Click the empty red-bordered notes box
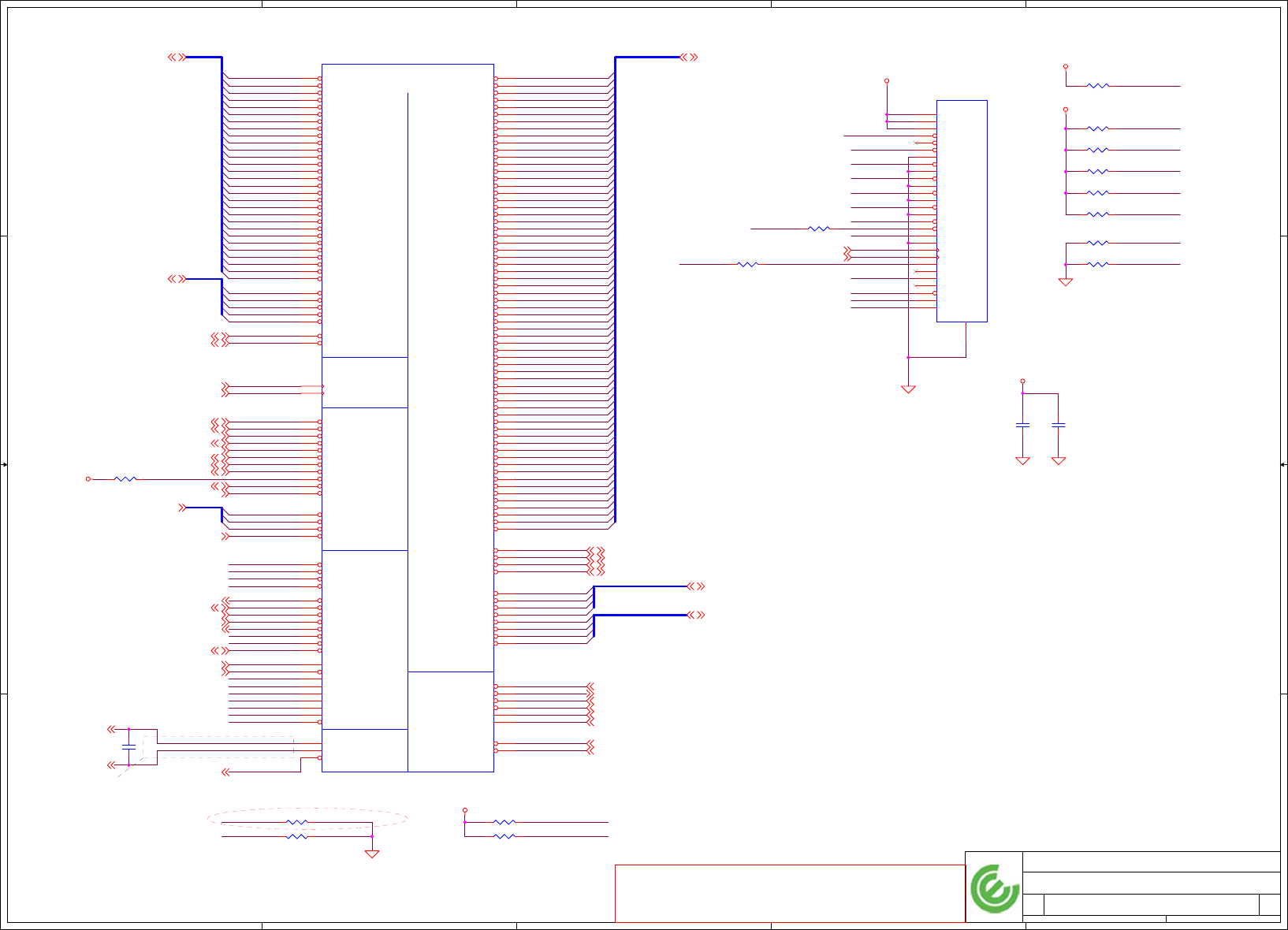Screen dimensions: 1288x930 [790, 894]
